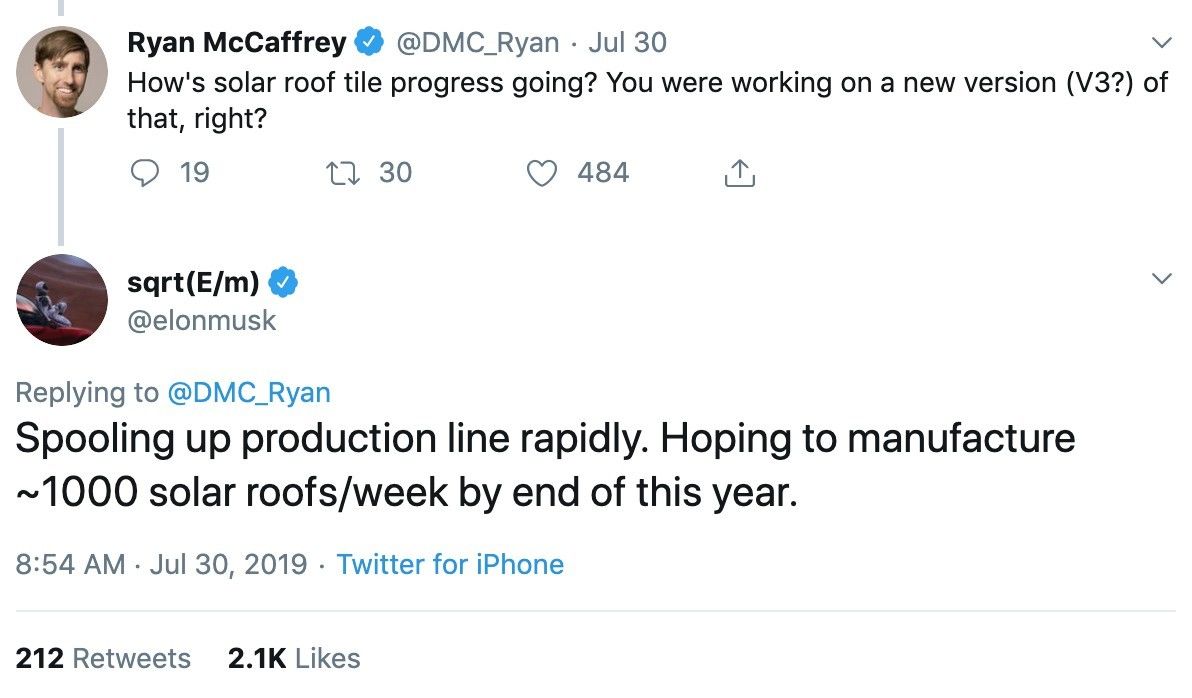Click Ryan McCaffrey's verified badge

(371, 43)
